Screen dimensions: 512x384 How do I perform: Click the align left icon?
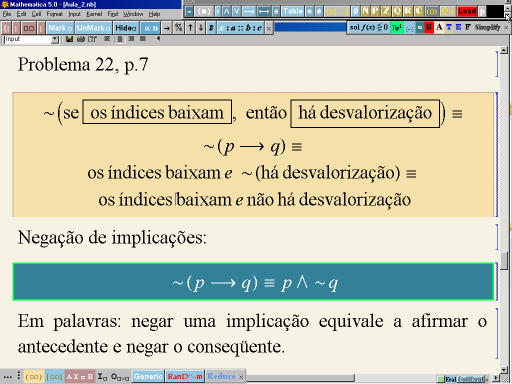pyautogui.click(x=107, y=39)
